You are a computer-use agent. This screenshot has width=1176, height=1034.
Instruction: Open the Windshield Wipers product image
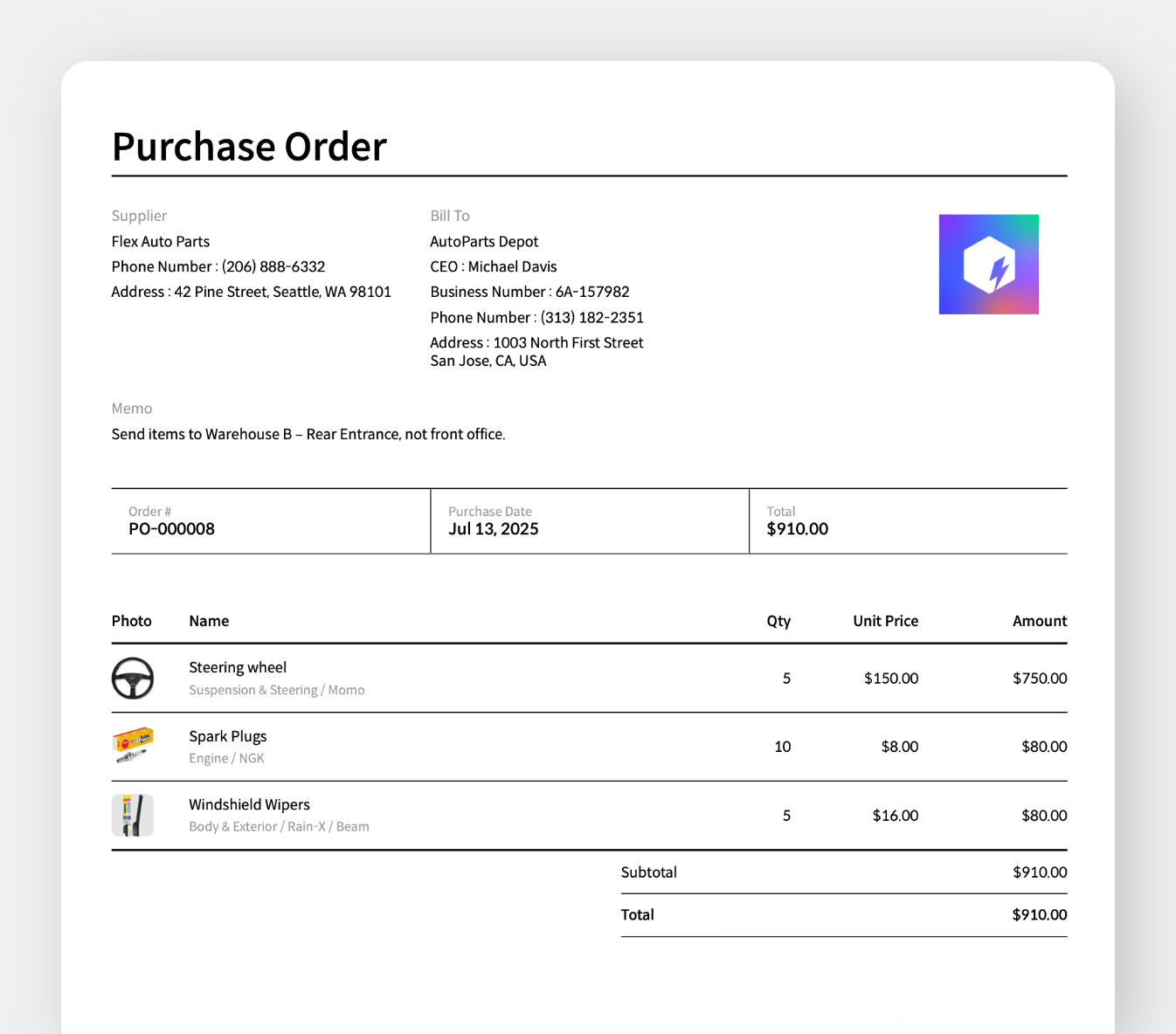click(x=132, y=815)
